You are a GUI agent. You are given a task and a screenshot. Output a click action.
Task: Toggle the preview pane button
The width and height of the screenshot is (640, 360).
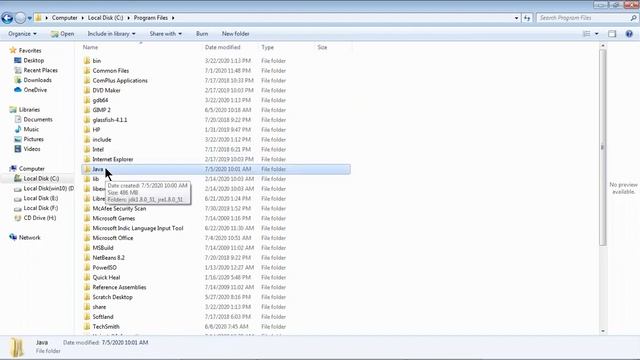[x=612, y=34]
